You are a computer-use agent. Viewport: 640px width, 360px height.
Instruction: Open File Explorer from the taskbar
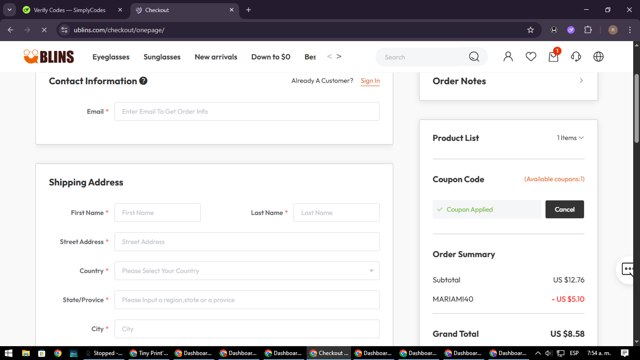26,353
